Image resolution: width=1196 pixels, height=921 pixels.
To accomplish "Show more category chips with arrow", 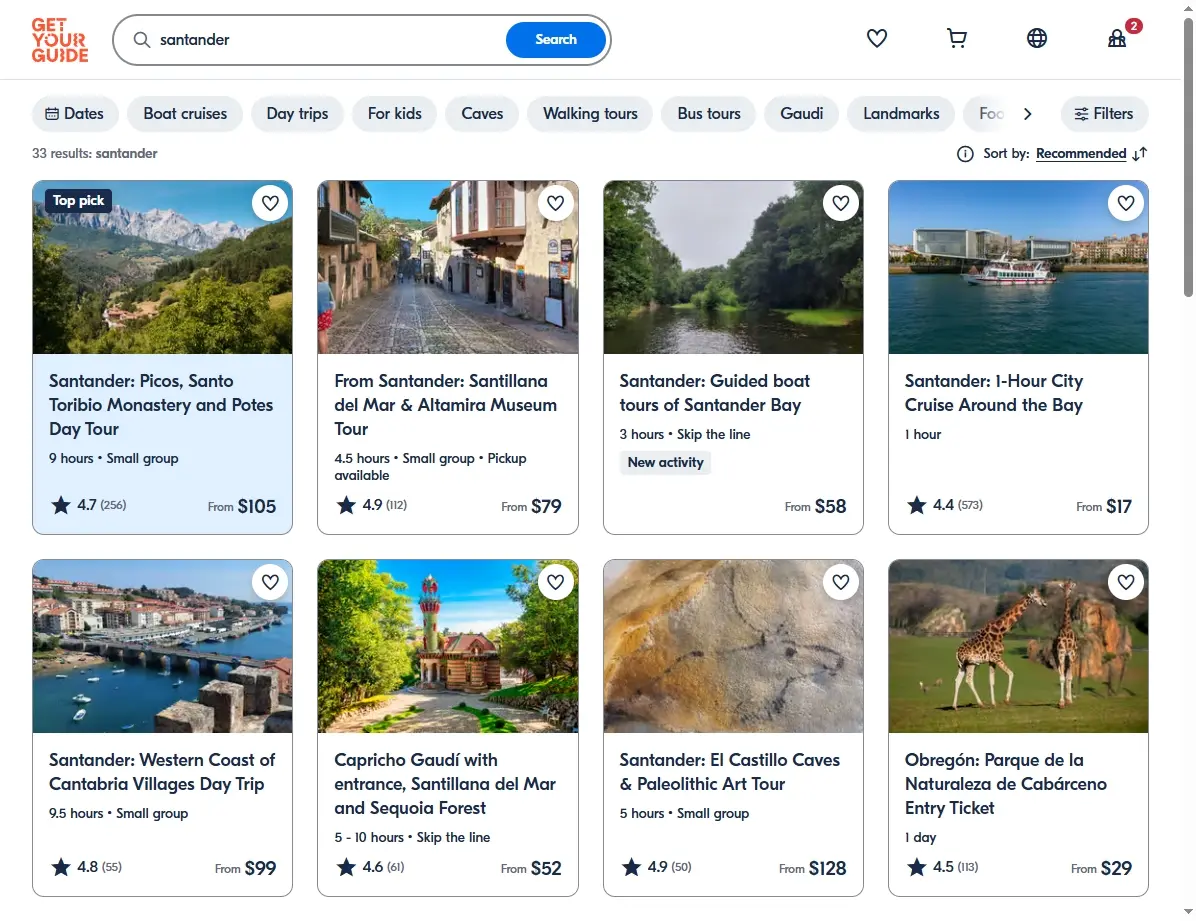I will [1027, 114].
